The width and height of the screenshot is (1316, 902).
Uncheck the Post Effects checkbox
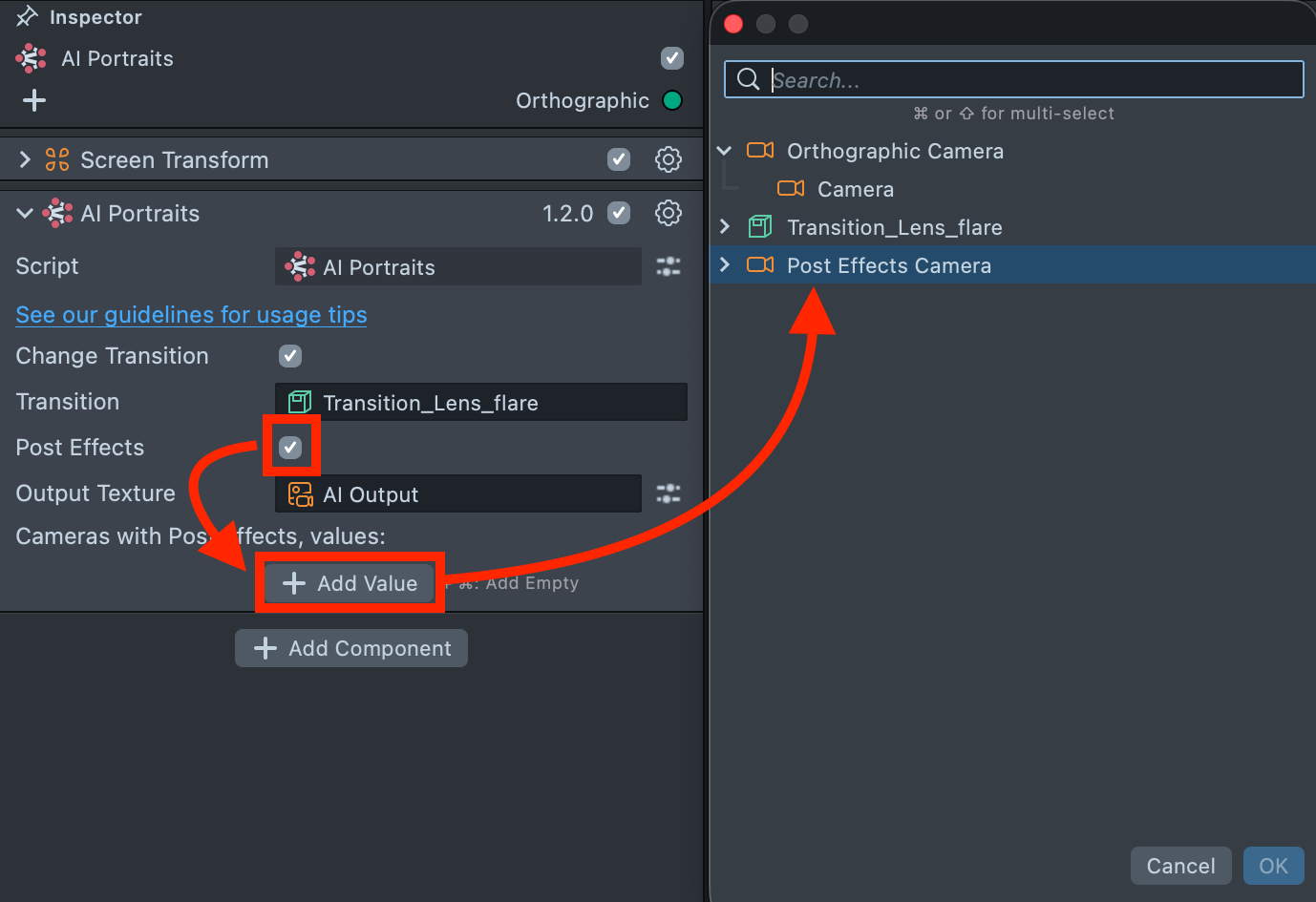pyautogui.click(x=290, y=448)
